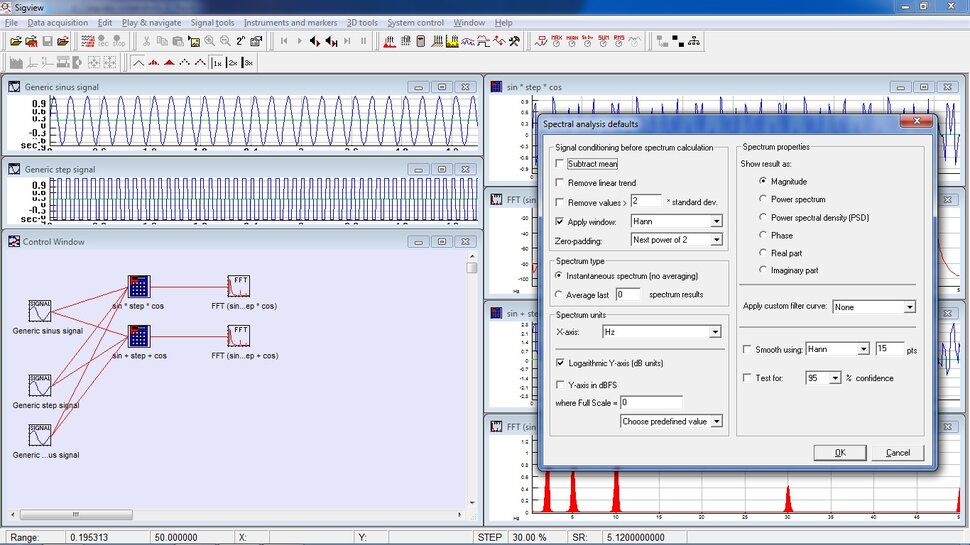Select the 'sin + step + cos' calculator node
Screen dimensions: 970x545
139,336
